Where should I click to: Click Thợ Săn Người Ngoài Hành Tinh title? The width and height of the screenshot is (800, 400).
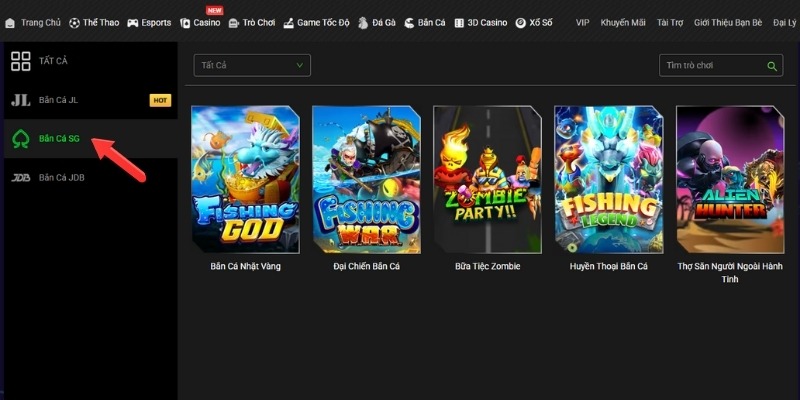pos(730,273)
